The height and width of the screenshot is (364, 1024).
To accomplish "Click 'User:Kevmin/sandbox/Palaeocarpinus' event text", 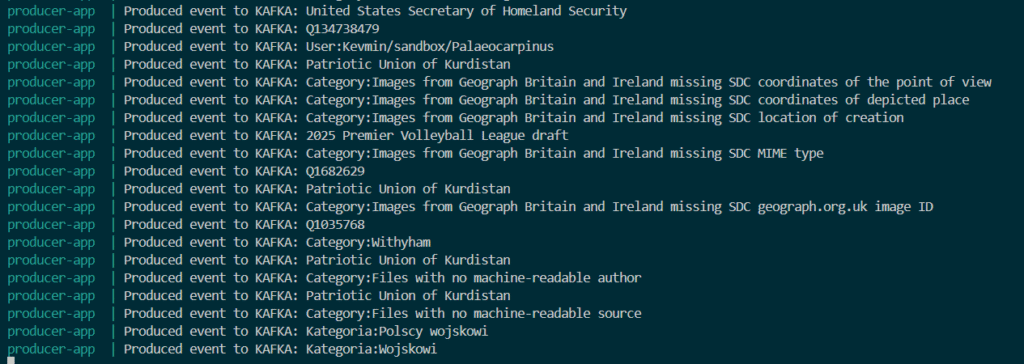I will click(430, 46).
